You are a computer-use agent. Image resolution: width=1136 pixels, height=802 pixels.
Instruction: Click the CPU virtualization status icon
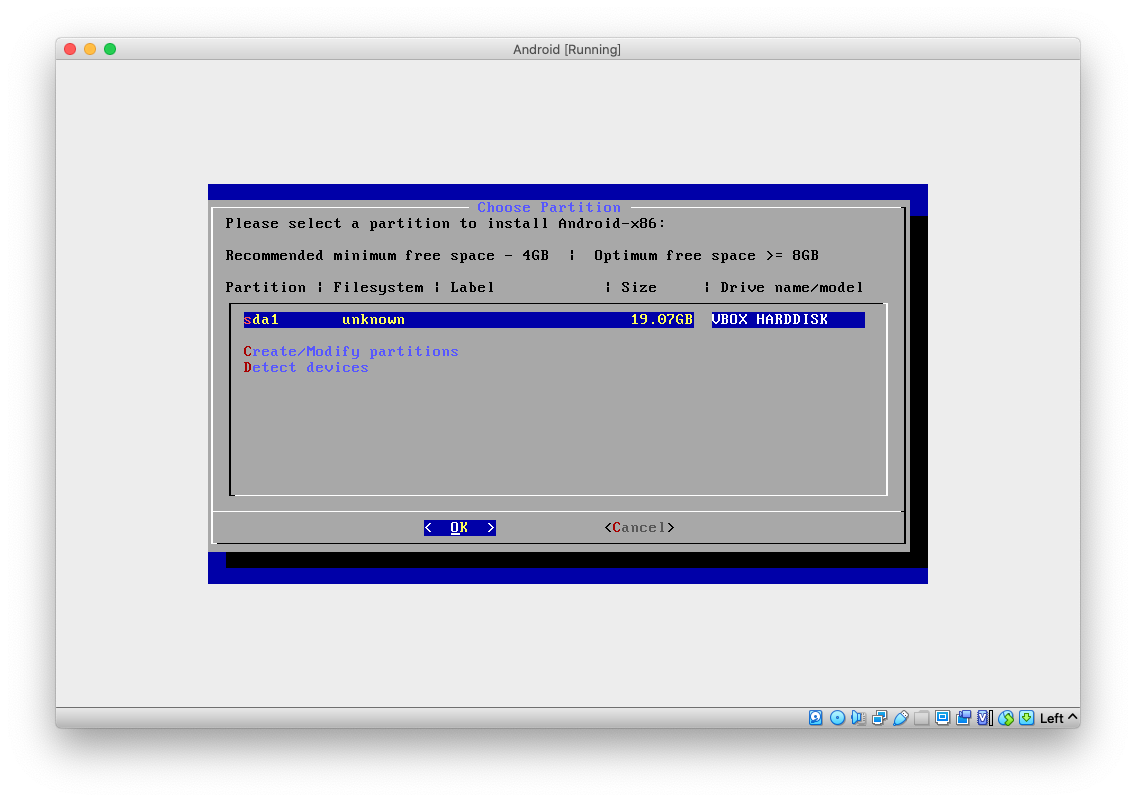(985, 718)
